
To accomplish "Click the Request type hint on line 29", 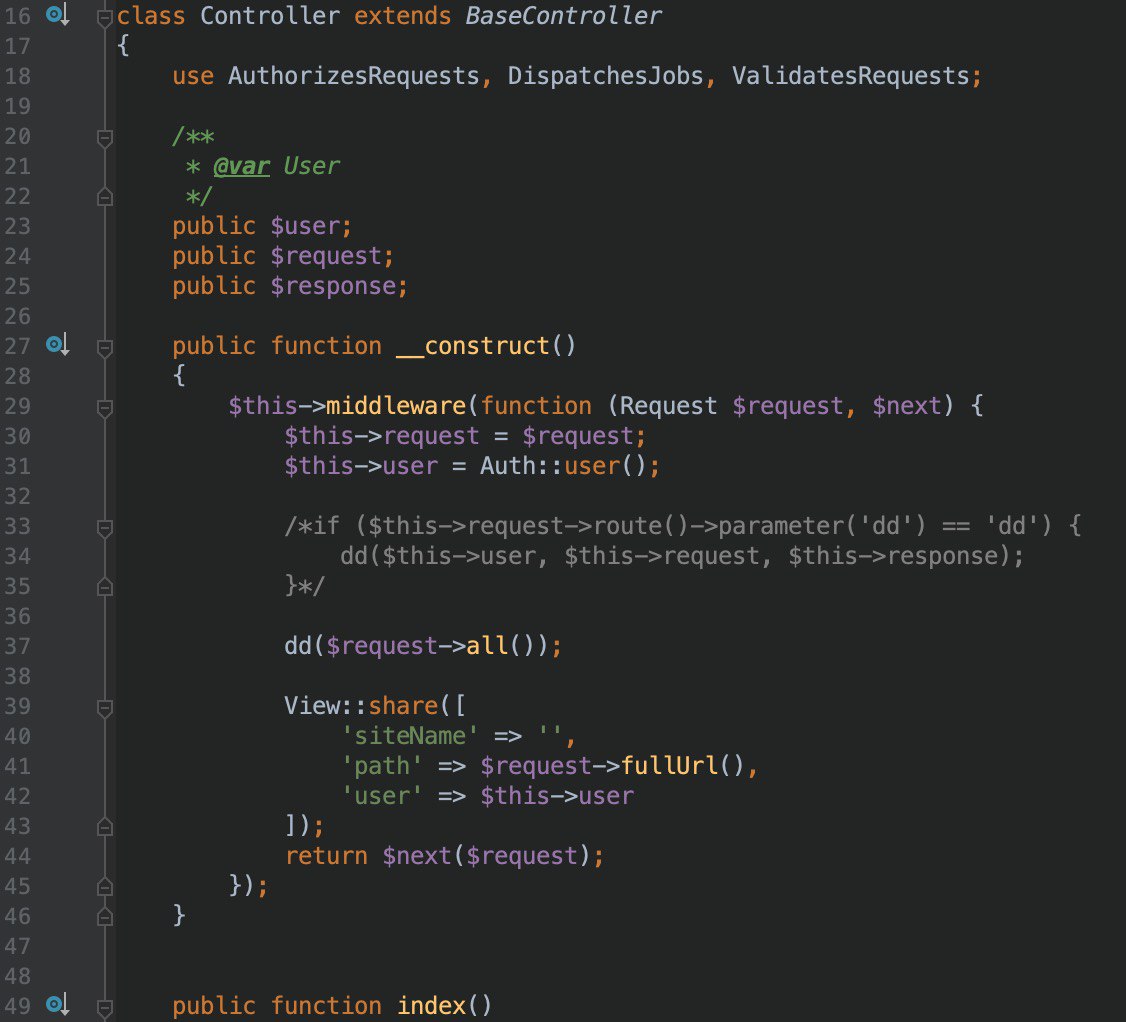I will tap(668, 406).
